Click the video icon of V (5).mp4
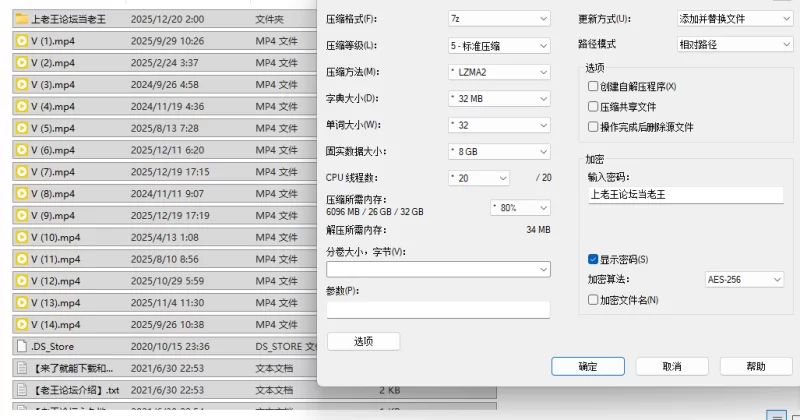 tap(21, 128)
